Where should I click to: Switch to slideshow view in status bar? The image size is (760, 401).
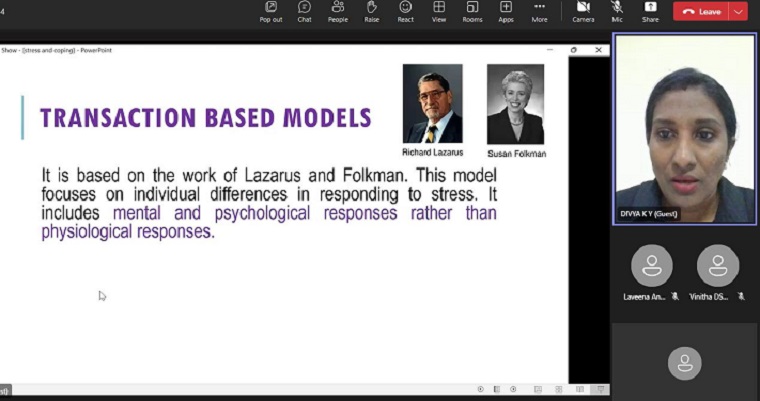click(601, 389)
